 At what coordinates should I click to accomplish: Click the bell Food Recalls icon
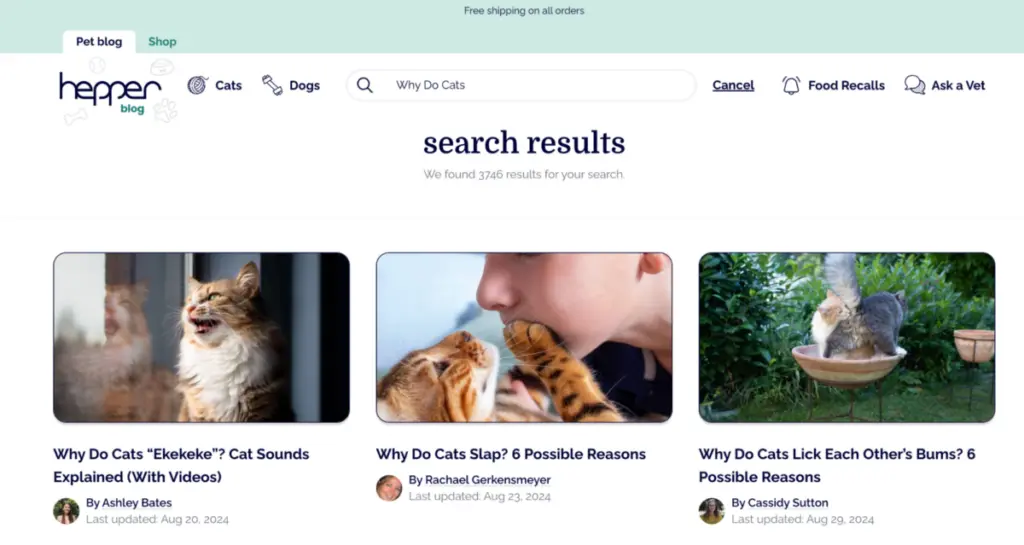coord(791,86)
